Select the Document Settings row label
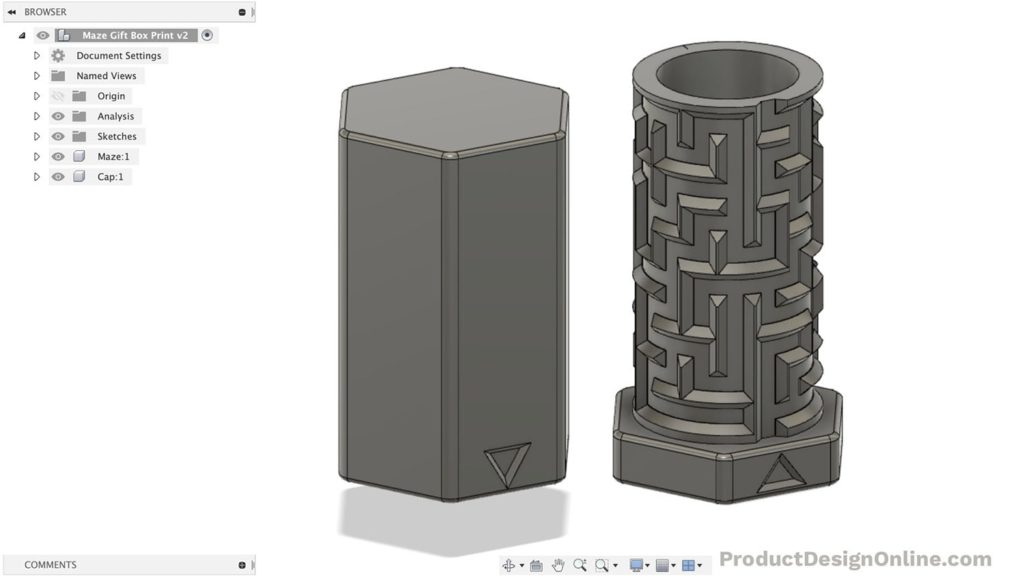The width and height of the screenshot is (1024, 576). pyautogui.click(x=119, y=56)
